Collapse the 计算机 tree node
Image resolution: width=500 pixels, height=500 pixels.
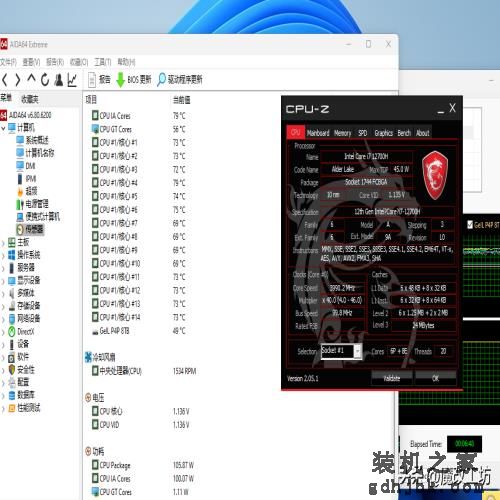(x=3, y=128)
